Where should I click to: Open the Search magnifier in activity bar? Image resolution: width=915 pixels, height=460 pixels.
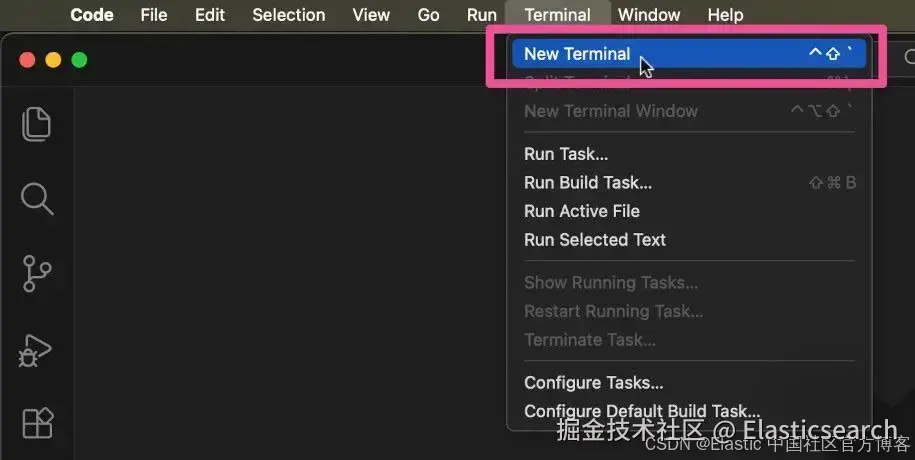[x=37, y=198]
